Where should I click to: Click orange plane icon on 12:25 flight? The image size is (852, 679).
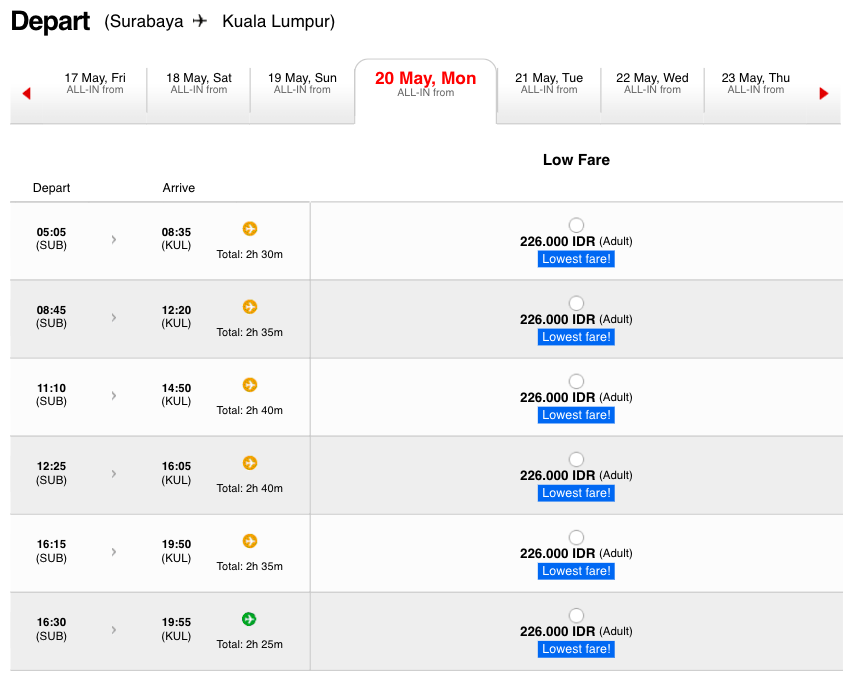click(x=250, y=463)
